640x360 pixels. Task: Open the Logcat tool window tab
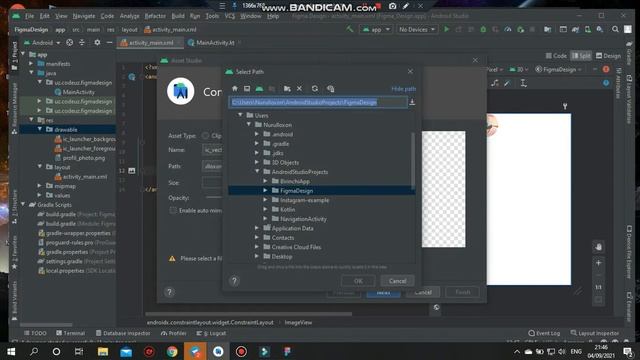(x=211, y=333)
